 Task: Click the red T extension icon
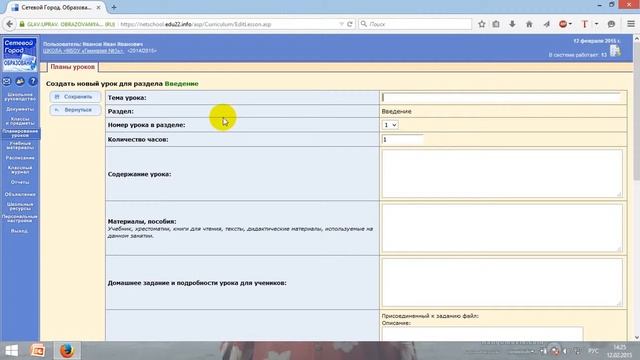584,24
